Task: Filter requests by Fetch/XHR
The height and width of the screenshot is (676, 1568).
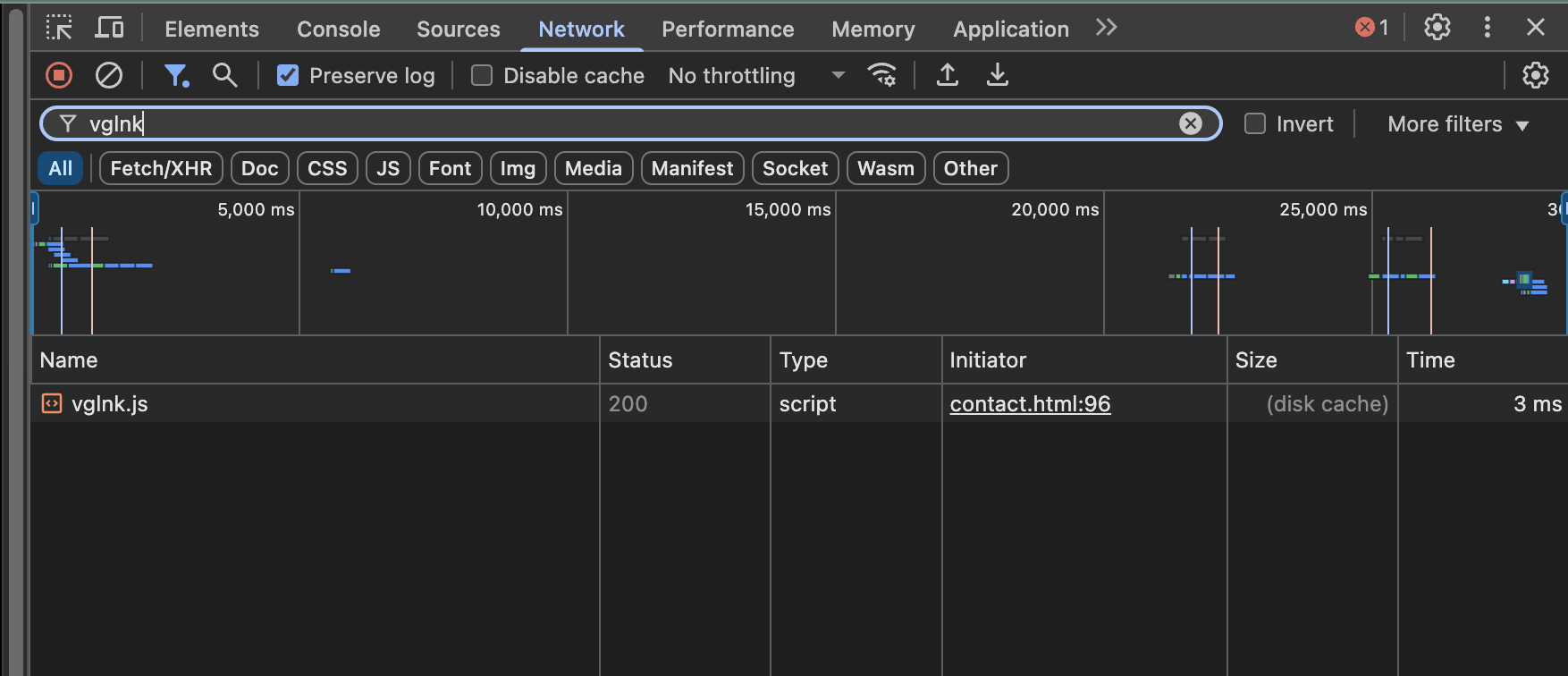Action: point(161,168)
